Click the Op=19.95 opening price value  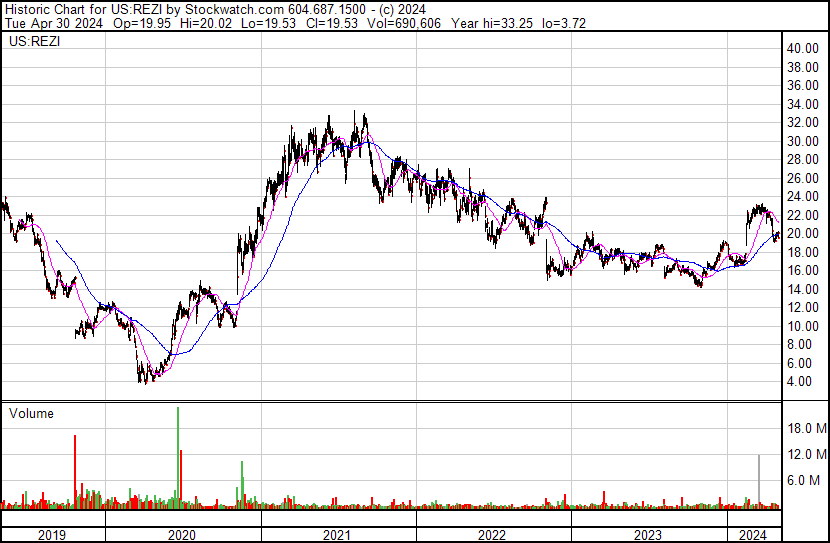(x=142, y=23)
